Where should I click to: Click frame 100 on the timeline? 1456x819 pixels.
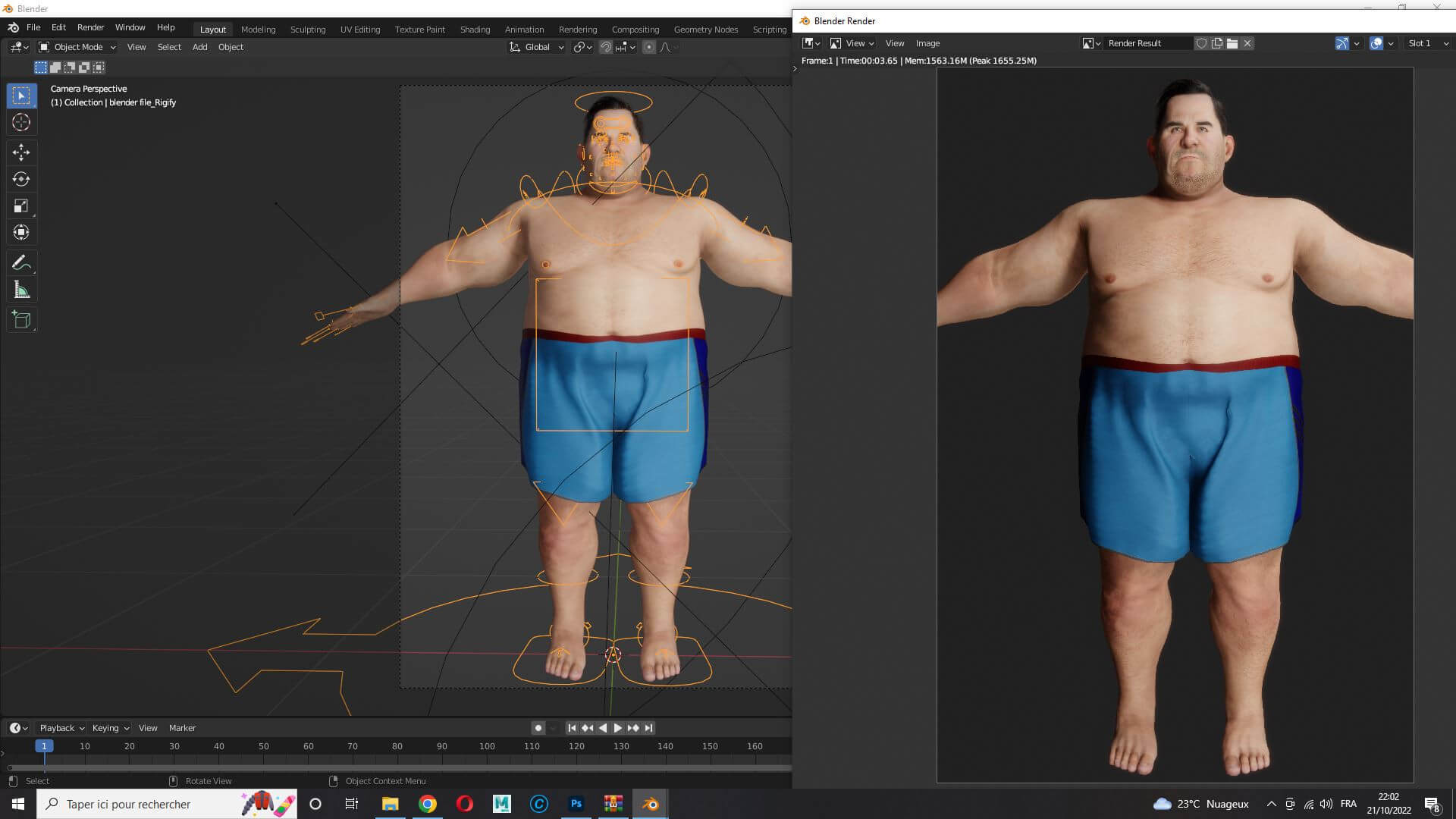pos(487,746)
